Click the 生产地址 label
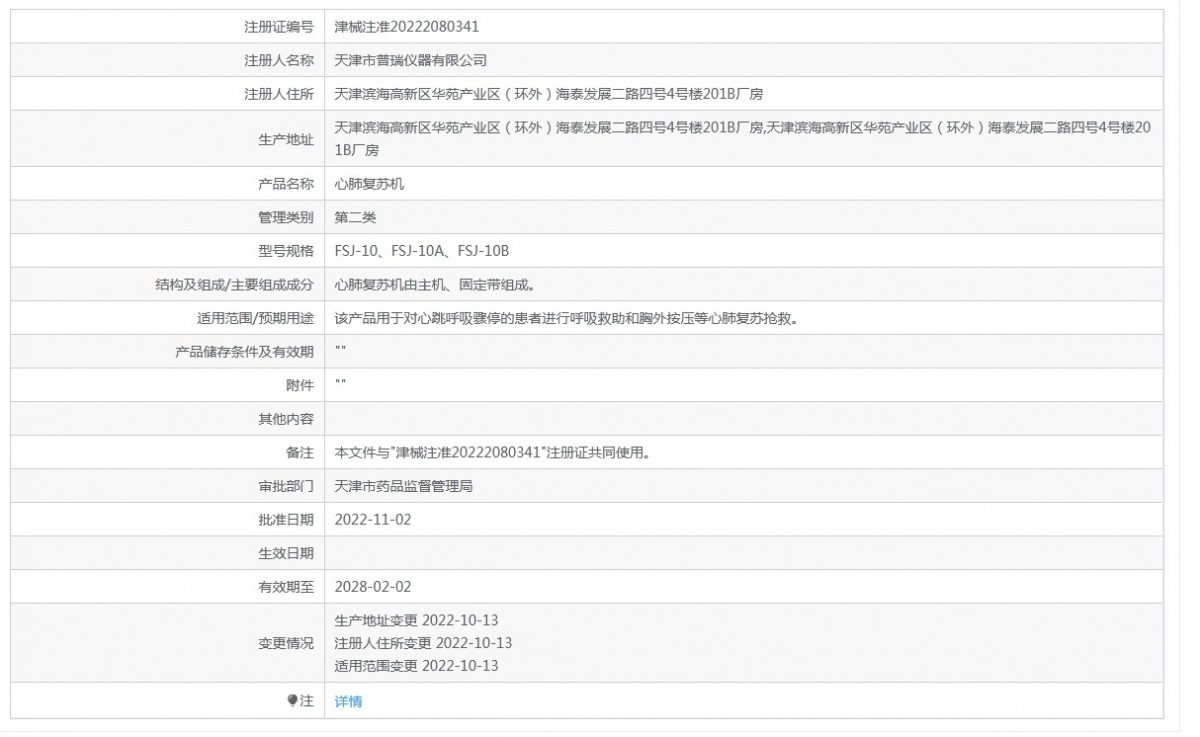Viewport: 1200px width, 737px height. (x=286, y=139)
